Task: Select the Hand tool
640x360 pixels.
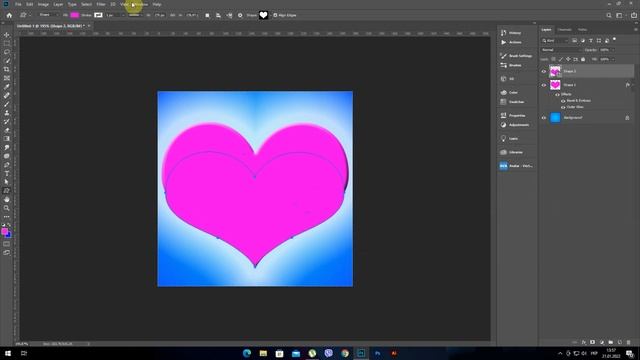Action: [7, 200]
